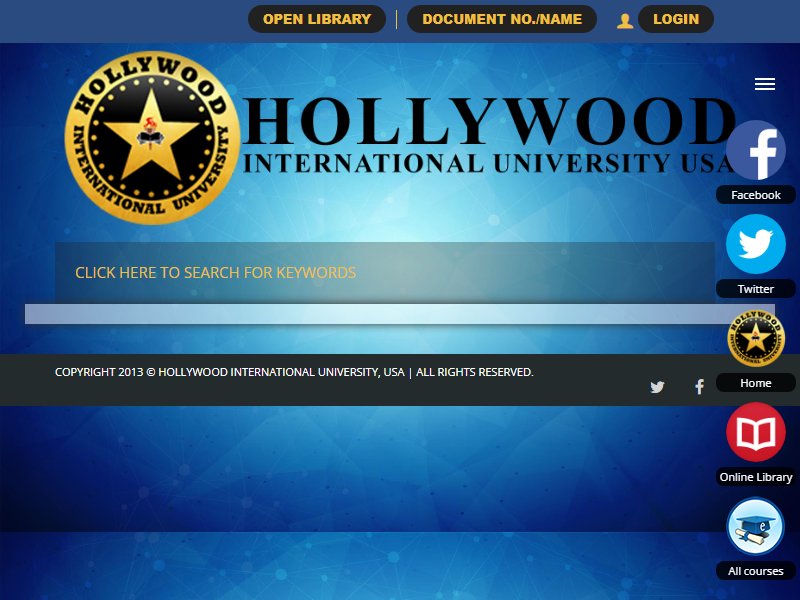Viewport: 800px width, 600px height.
Task: Click the Hollywood seal Home icon in sidebar
Action: click(756, 338)
